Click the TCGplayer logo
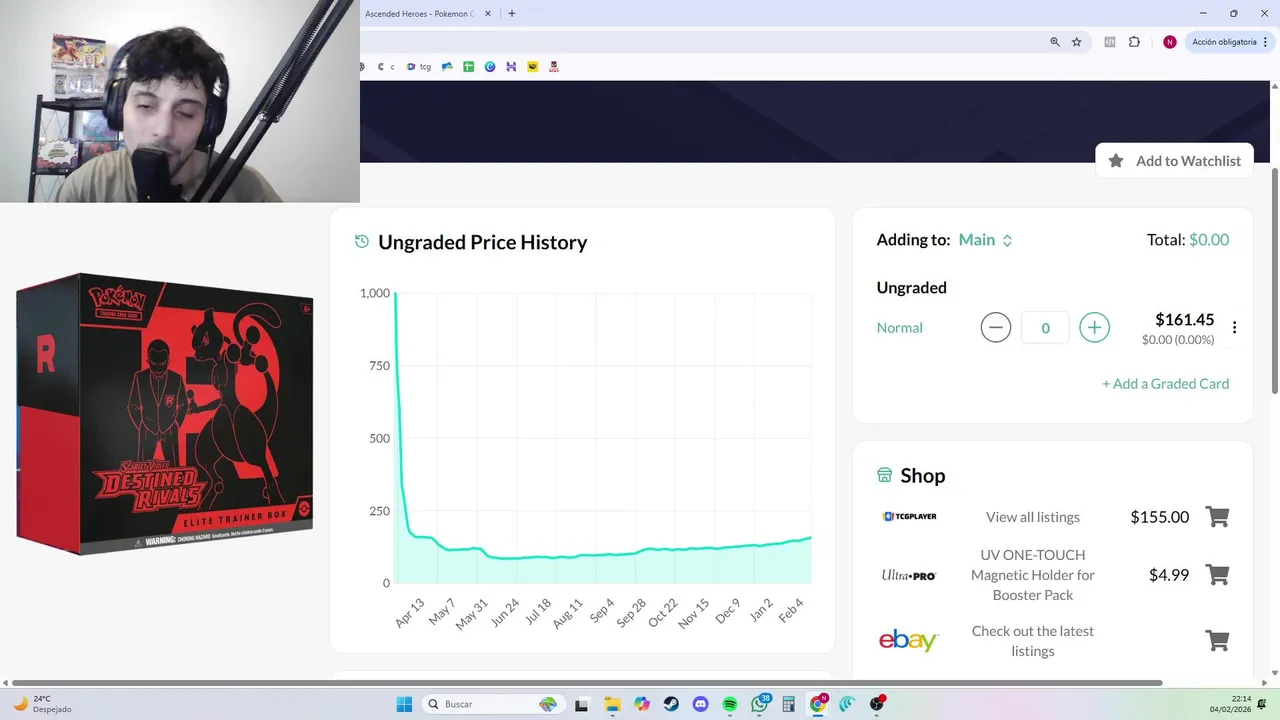Image resolution: width=1280 pixels, height=720 pixels. point(909,517)
